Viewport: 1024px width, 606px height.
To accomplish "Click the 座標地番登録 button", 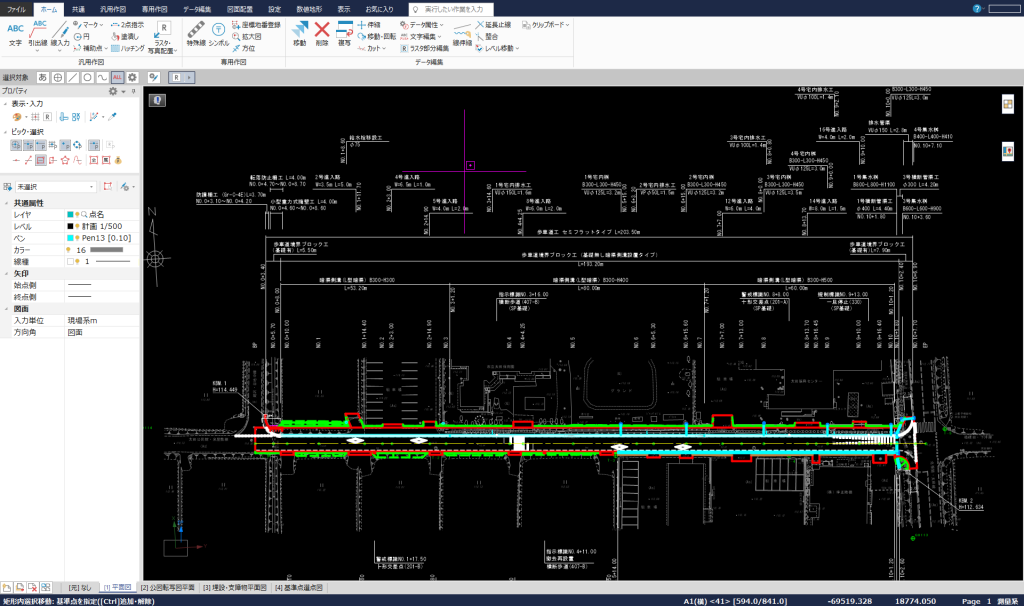I will [257, 25].
